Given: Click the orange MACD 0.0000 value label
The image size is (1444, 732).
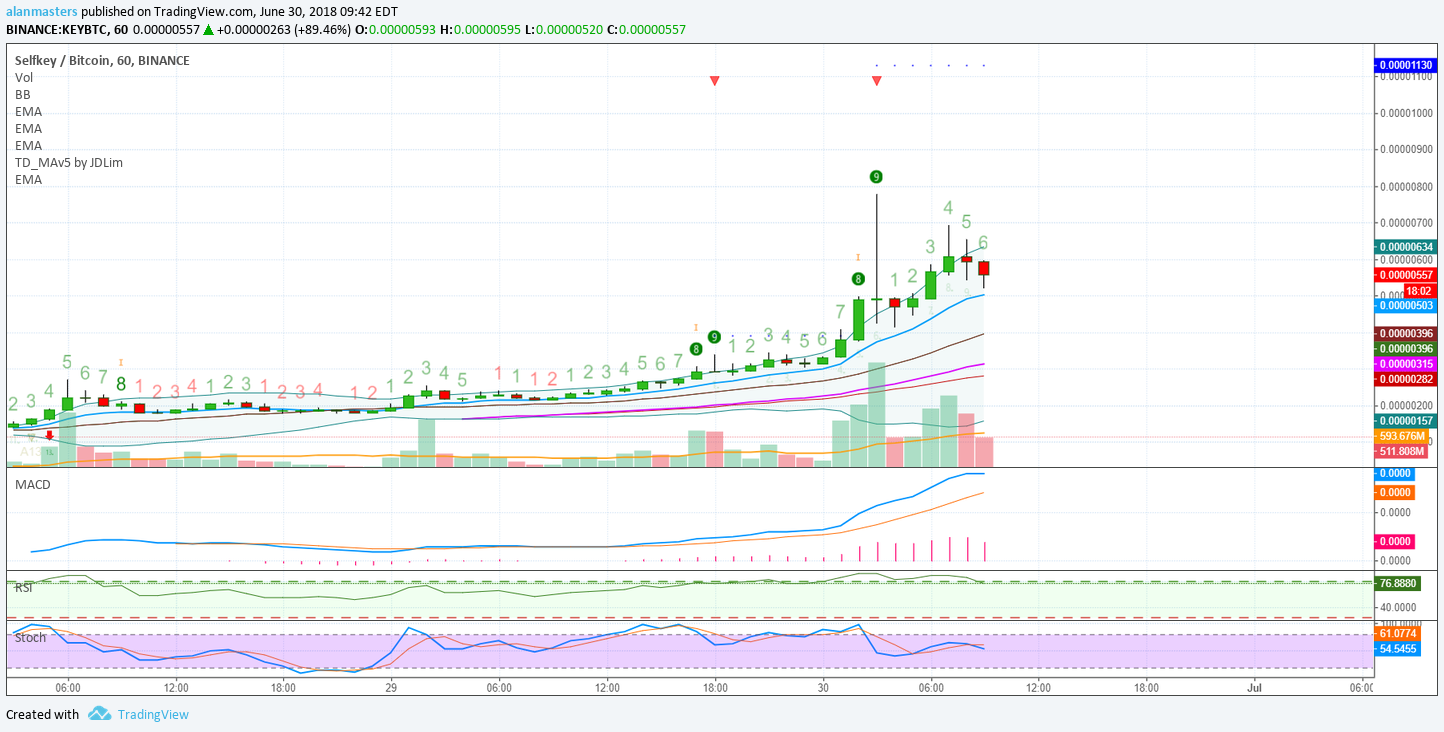Looking at the screenshot, I should (1394, 492).
